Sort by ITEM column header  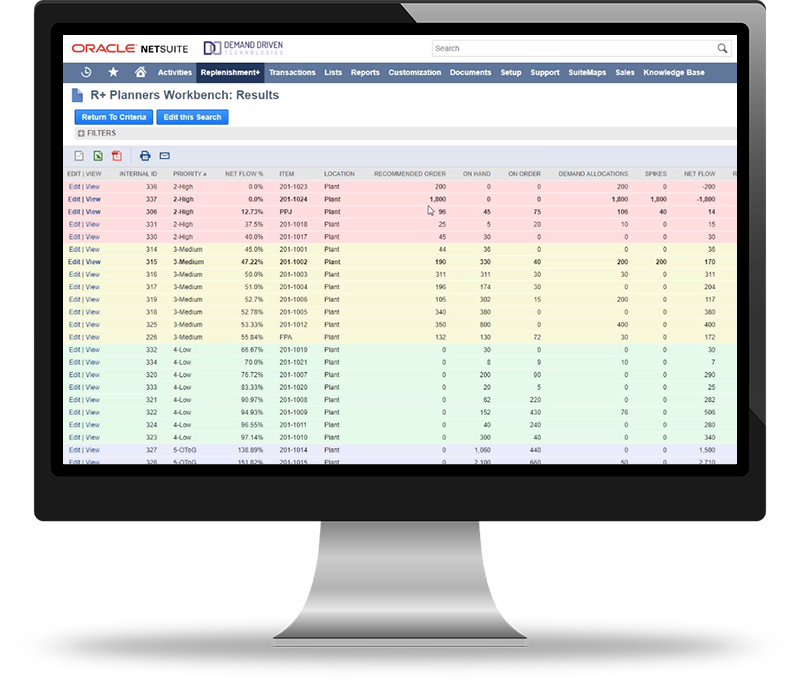coord(287,174)
